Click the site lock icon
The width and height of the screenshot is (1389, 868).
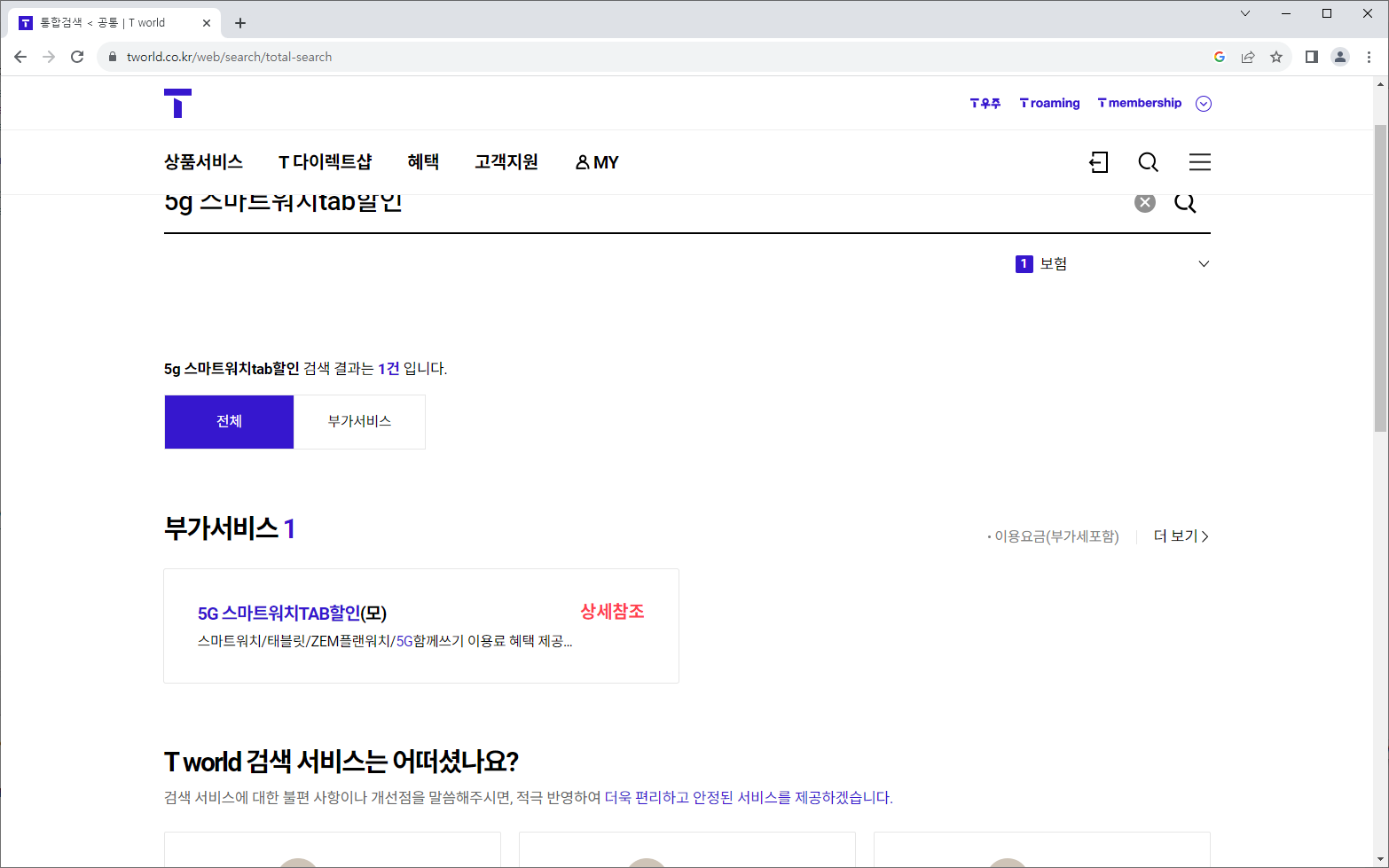click(112, 57)
